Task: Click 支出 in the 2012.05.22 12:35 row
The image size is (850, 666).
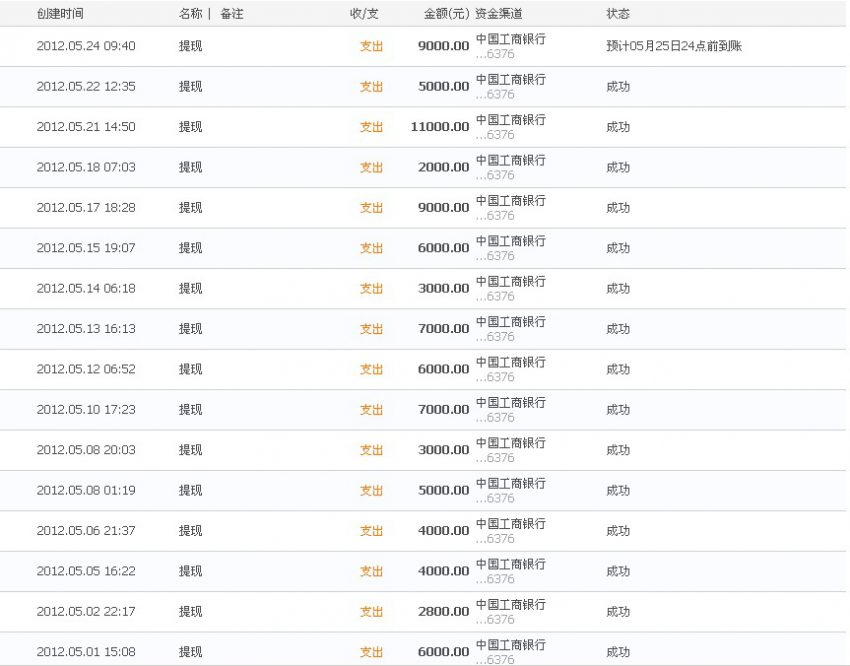Action: point(371,87)
